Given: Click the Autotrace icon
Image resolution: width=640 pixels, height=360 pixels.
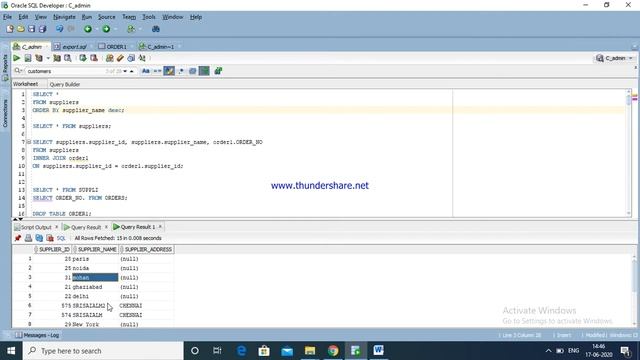Looking at the screenshot, I should [57, 58].
